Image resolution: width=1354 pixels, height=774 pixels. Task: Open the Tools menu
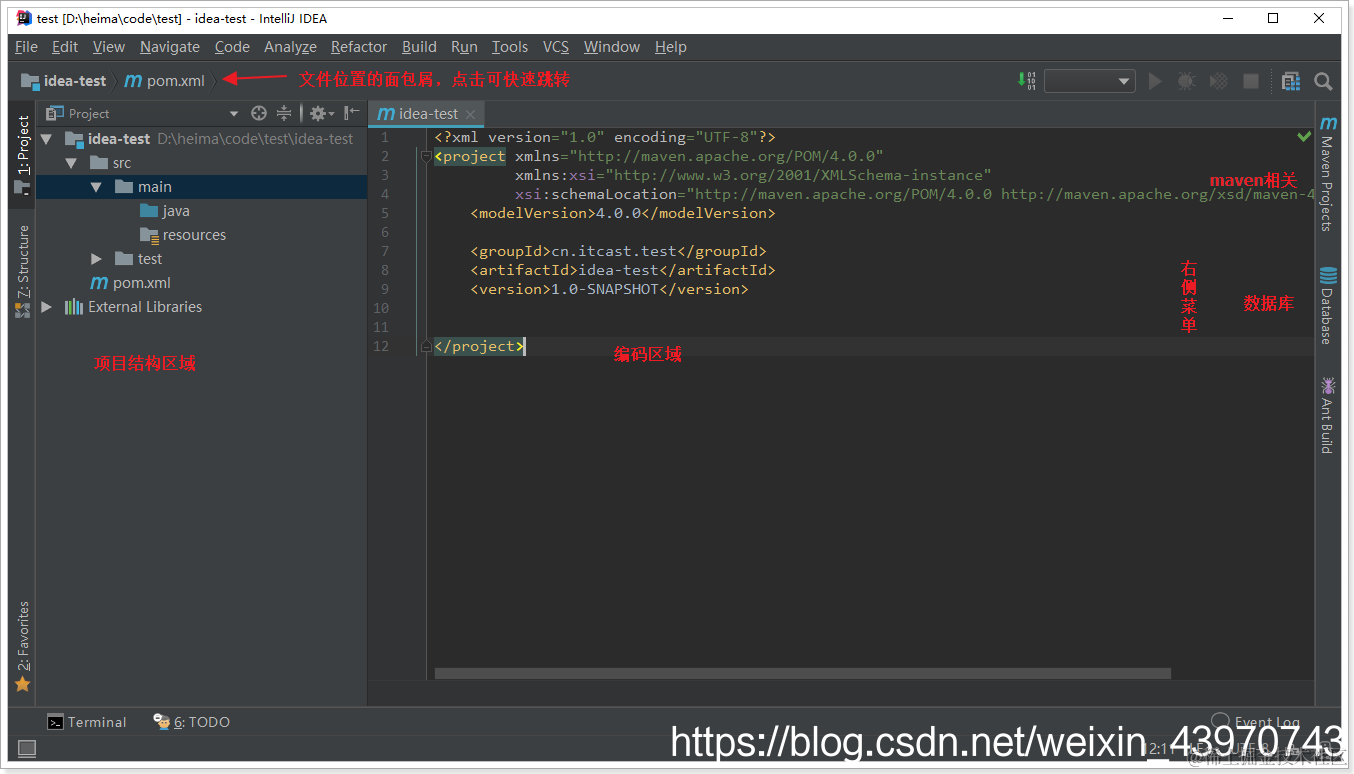[x=510, y=47]
